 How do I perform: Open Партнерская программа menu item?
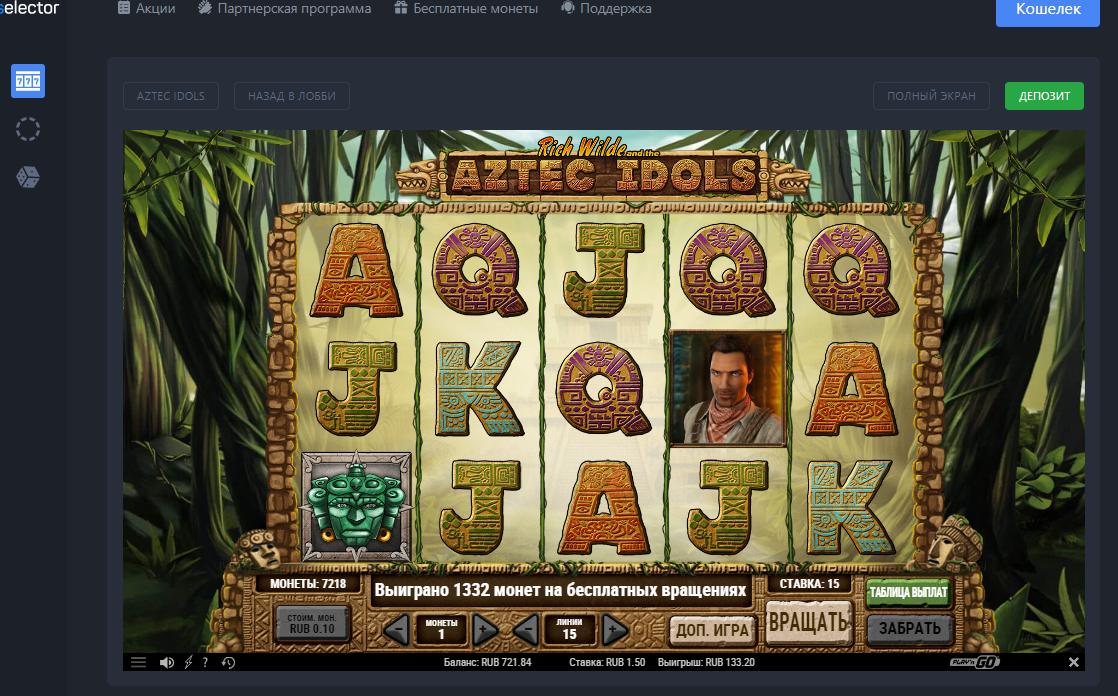[284, 9]
